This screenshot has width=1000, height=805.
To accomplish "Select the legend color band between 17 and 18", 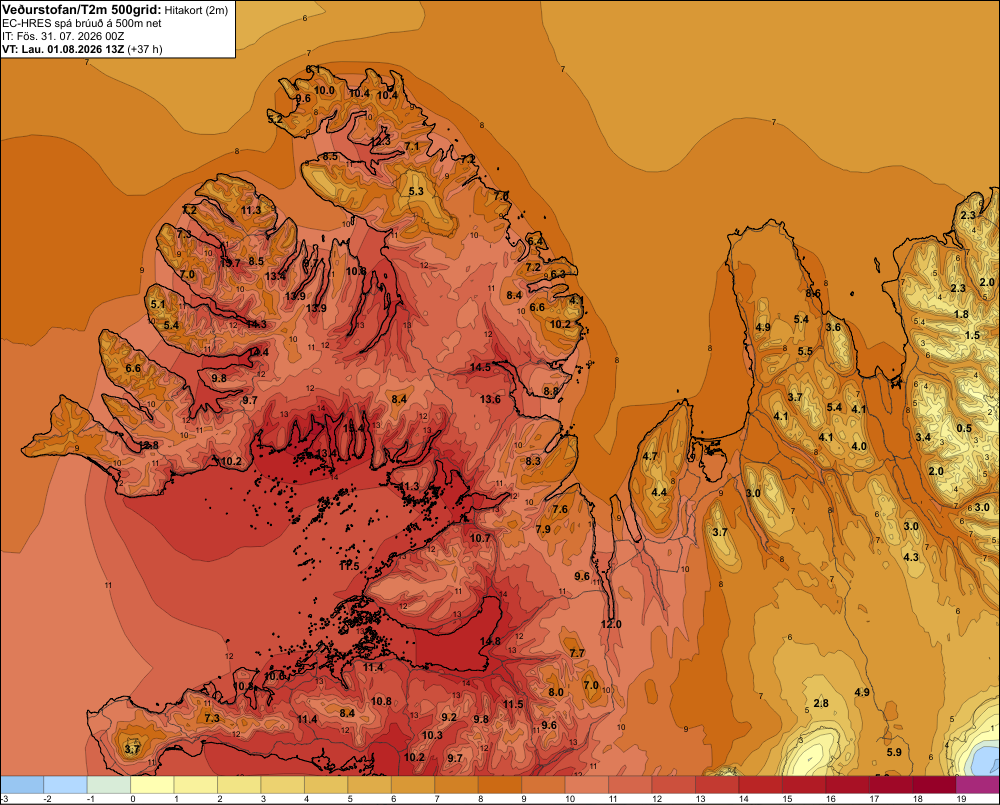I will 891,785.
